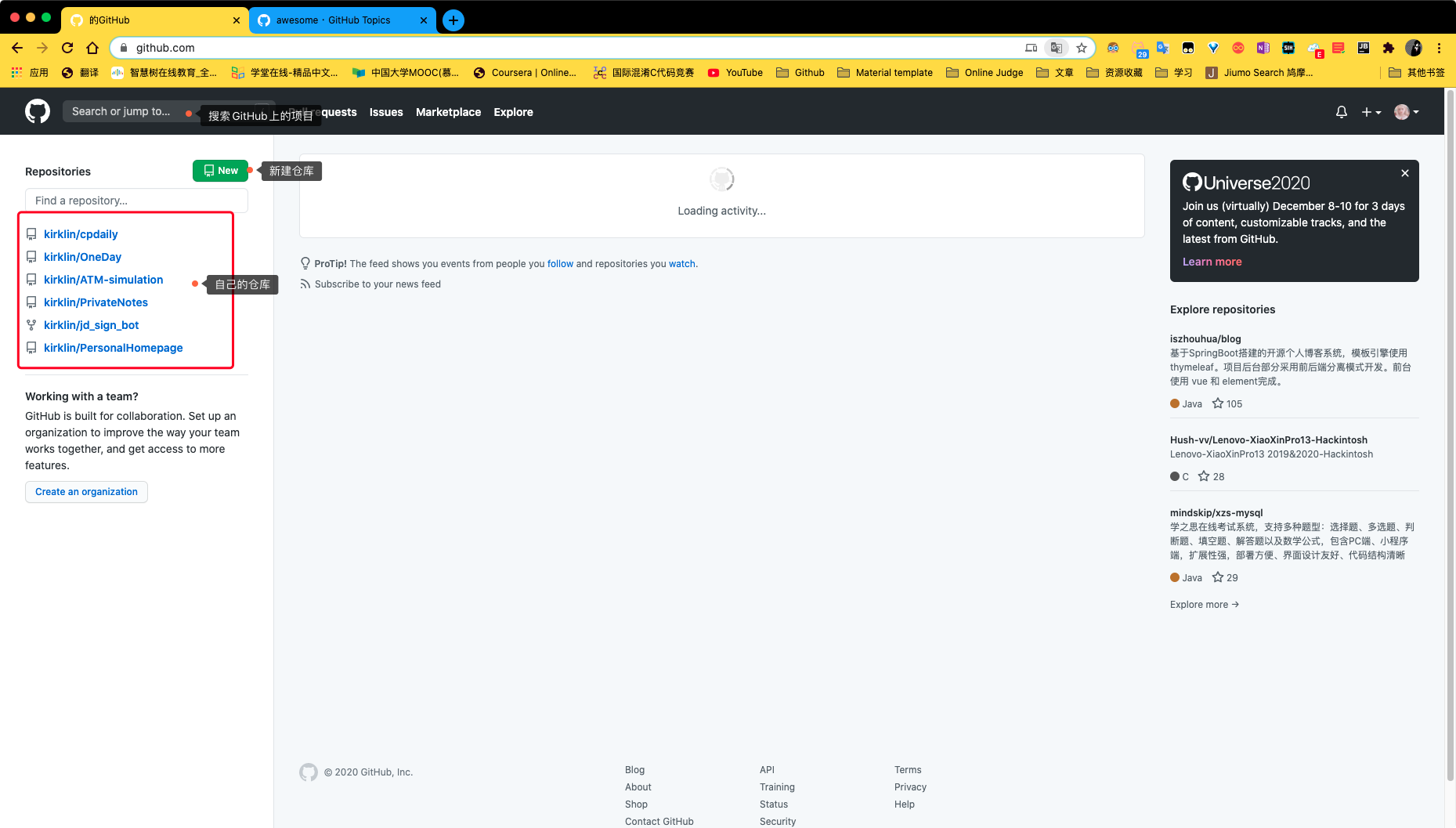Click the browser home icon
The height and width of the screenshot is (828, 1456).
92,48
